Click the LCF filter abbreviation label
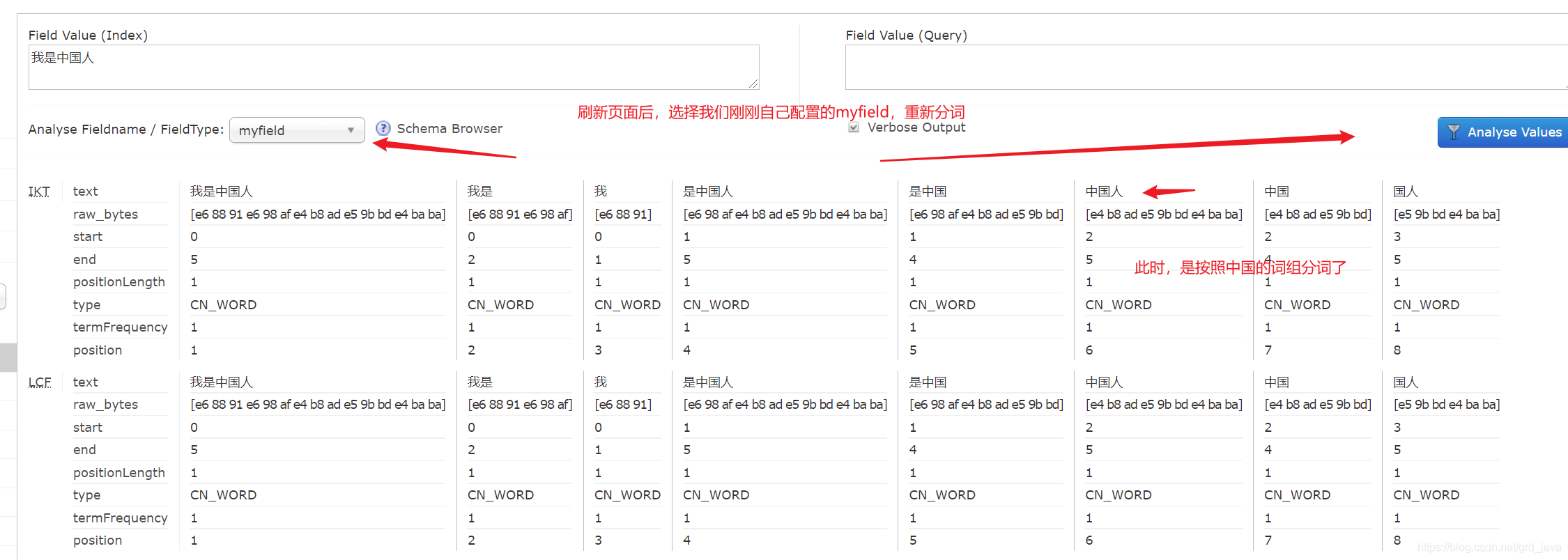Screen dimensions: 1568x560 tap(40, 382)
